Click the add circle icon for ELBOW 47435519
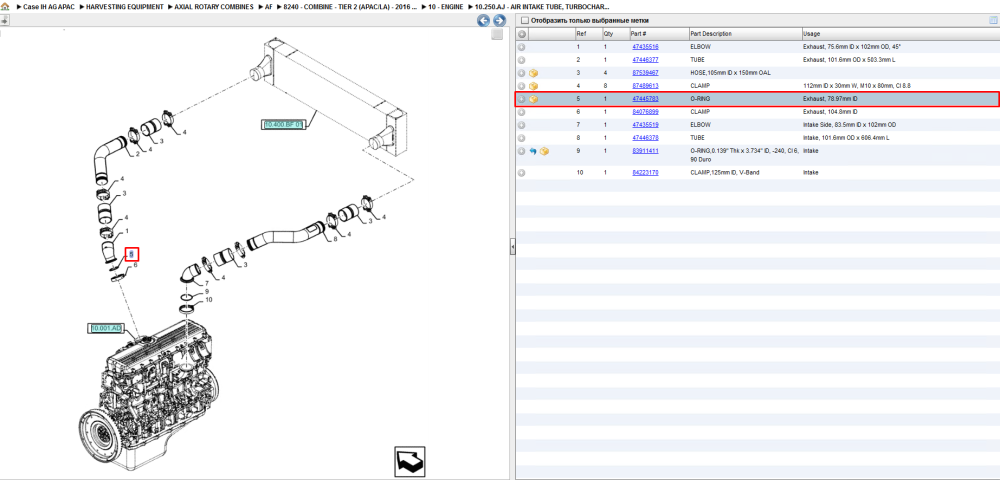This screenshot has width=1000, height=480. 522,125
